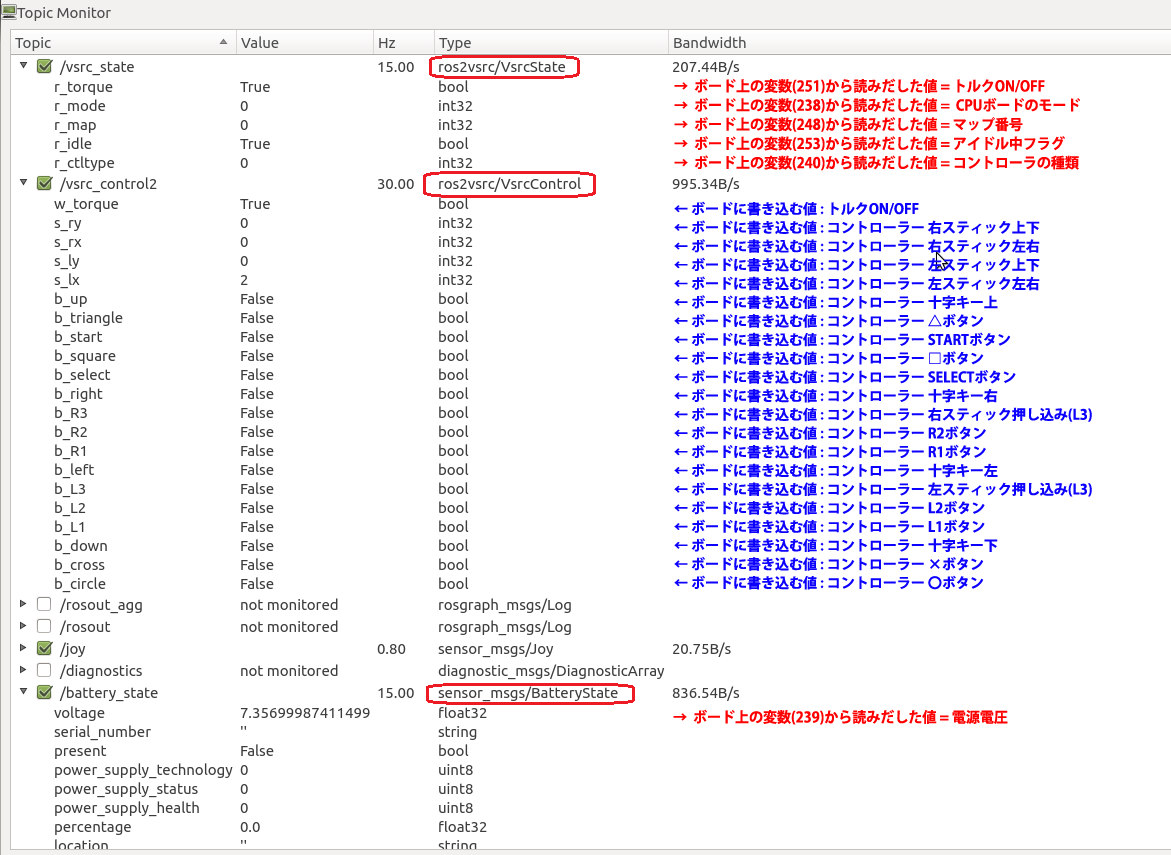Expand the /rosout topic
This screenshot has height=855, width=1171.
point(23,626)
